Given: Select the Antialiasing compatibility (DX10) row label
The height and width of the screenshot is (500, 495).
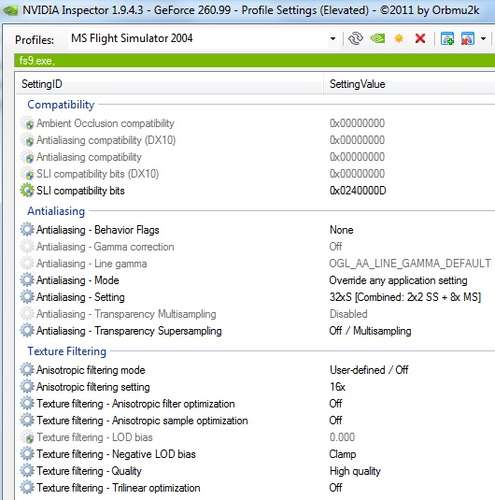Looking at the screenshot, I should click(106, 140).
